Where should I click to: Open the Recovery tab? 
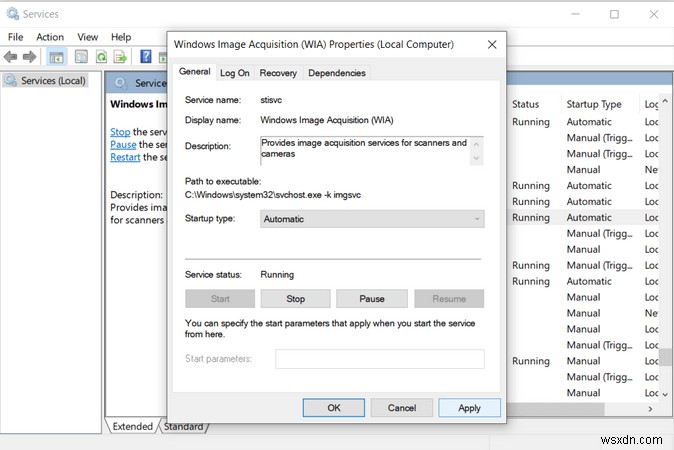click(x=278, y=73)
